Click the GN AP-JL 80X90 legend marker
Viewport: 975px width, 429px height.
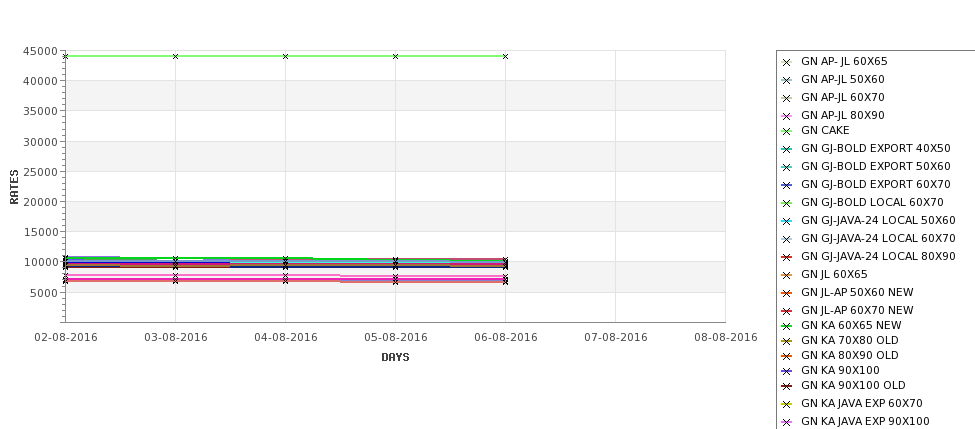pyautogui.click(x=787, y=116)
